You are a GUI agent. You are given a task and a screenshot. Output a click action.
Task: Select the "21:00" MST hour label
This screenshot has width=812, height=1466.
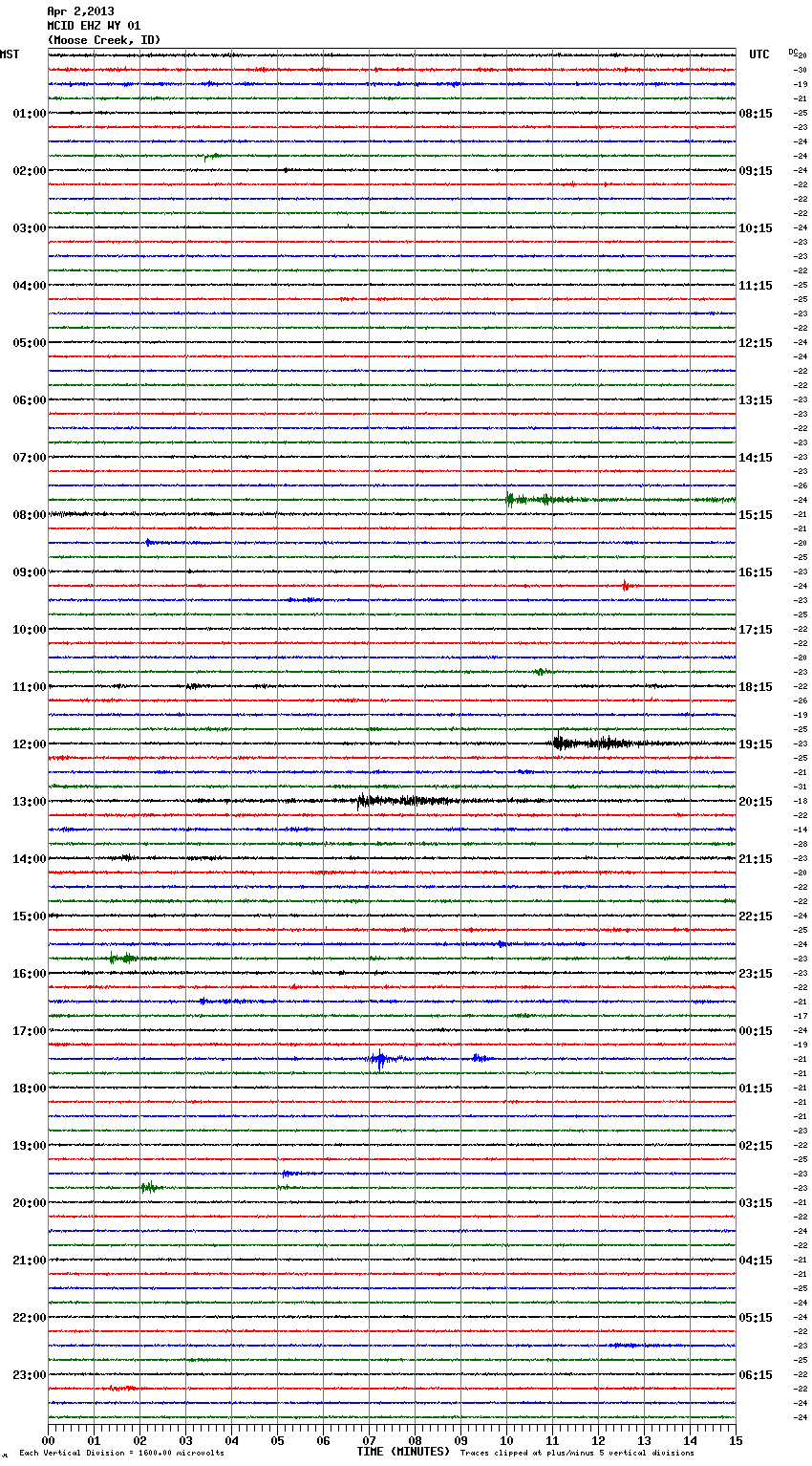(x=29, y=1261)
